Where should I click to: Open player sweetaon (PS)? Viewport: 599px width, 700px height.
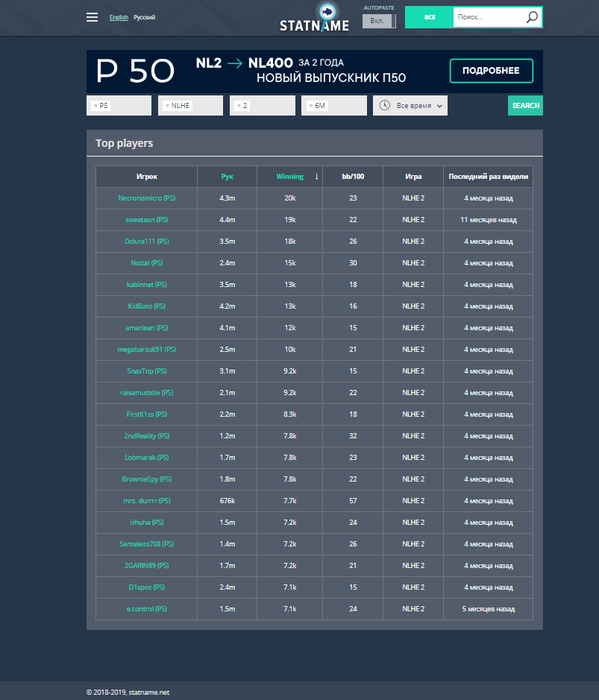(x=146, y=220)
